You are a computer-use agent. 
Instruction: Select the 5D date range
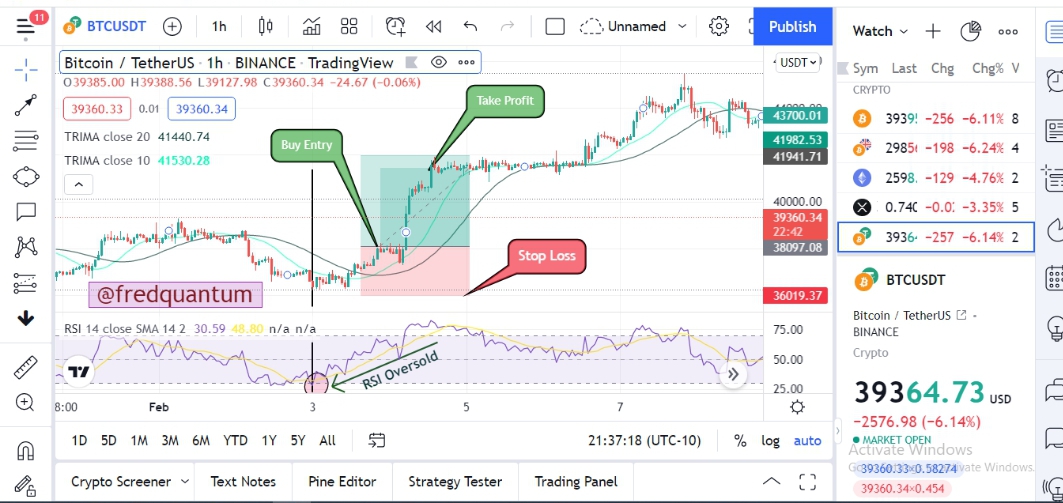click(108, 441)
